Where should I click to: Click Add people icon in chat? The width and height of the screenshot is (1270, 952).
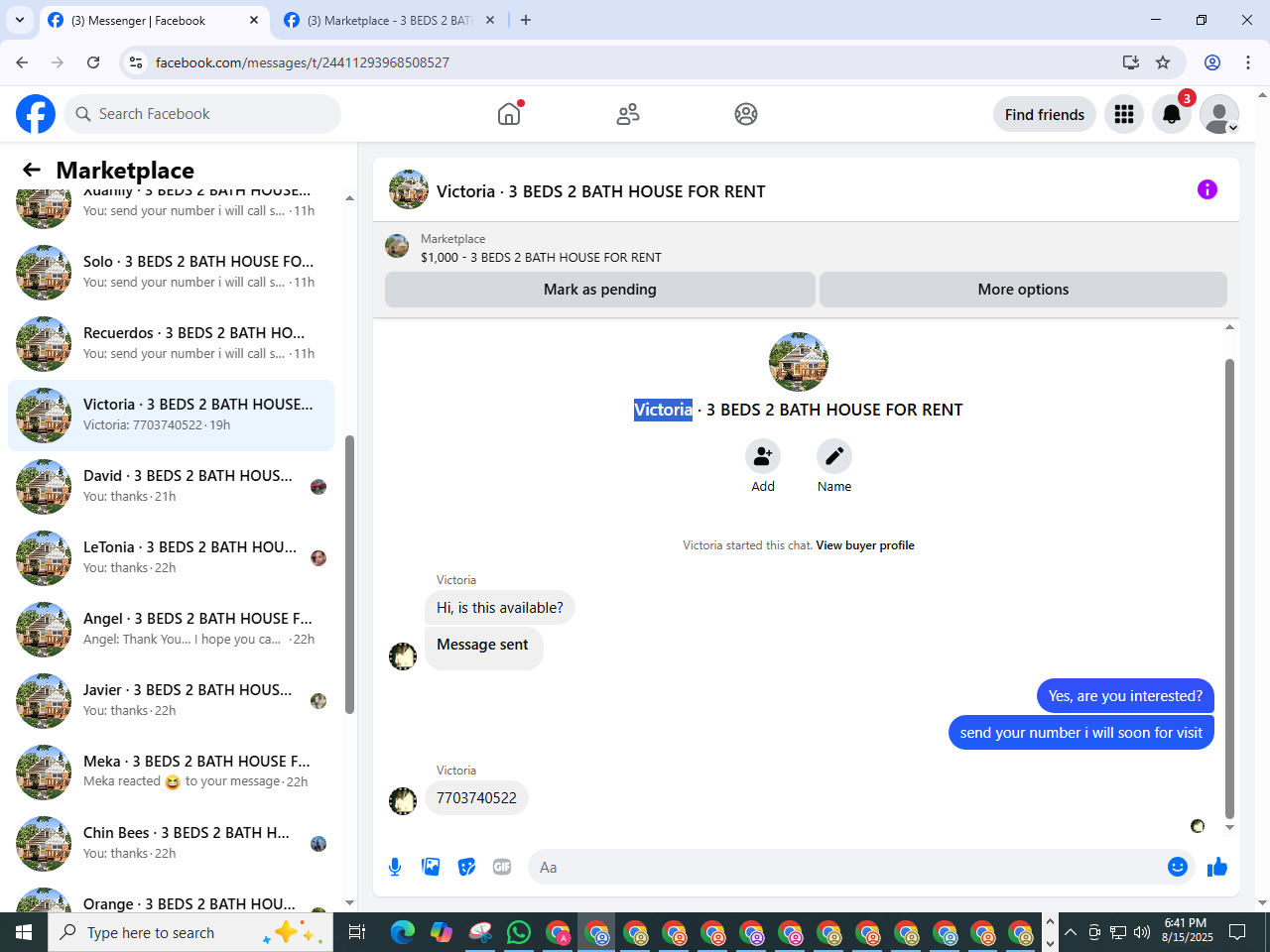click(x=763, y=456)
